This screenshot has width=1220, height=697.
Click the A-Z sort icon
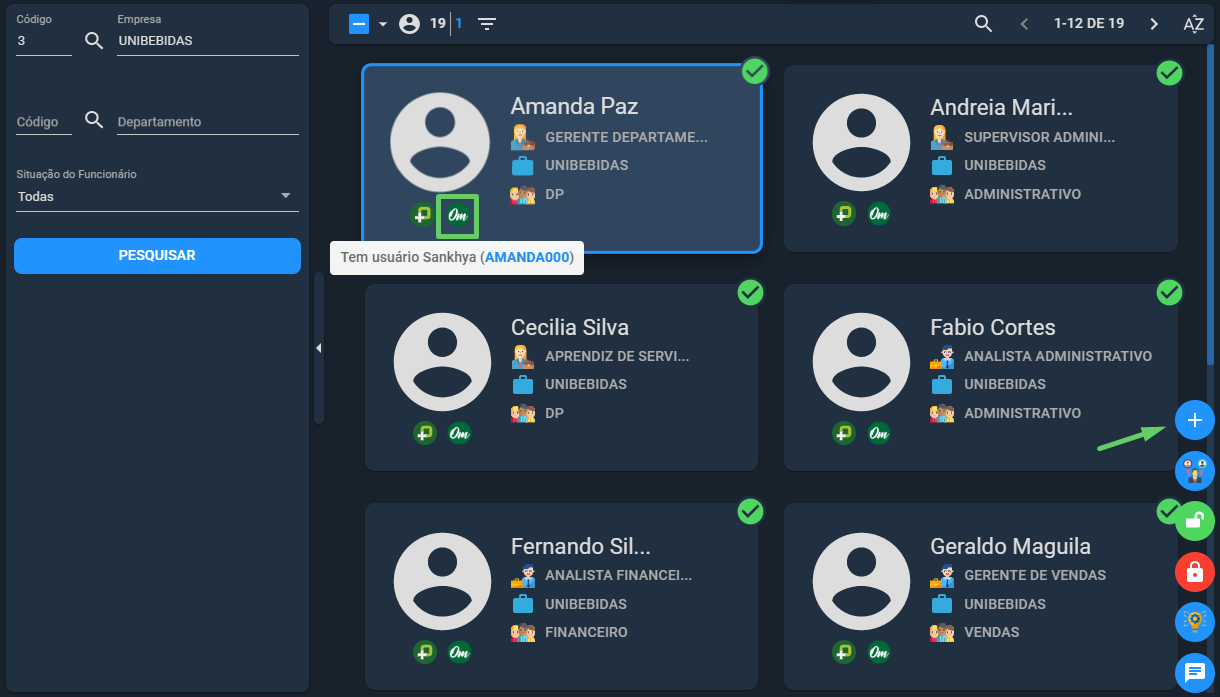tap(1193, 24)
